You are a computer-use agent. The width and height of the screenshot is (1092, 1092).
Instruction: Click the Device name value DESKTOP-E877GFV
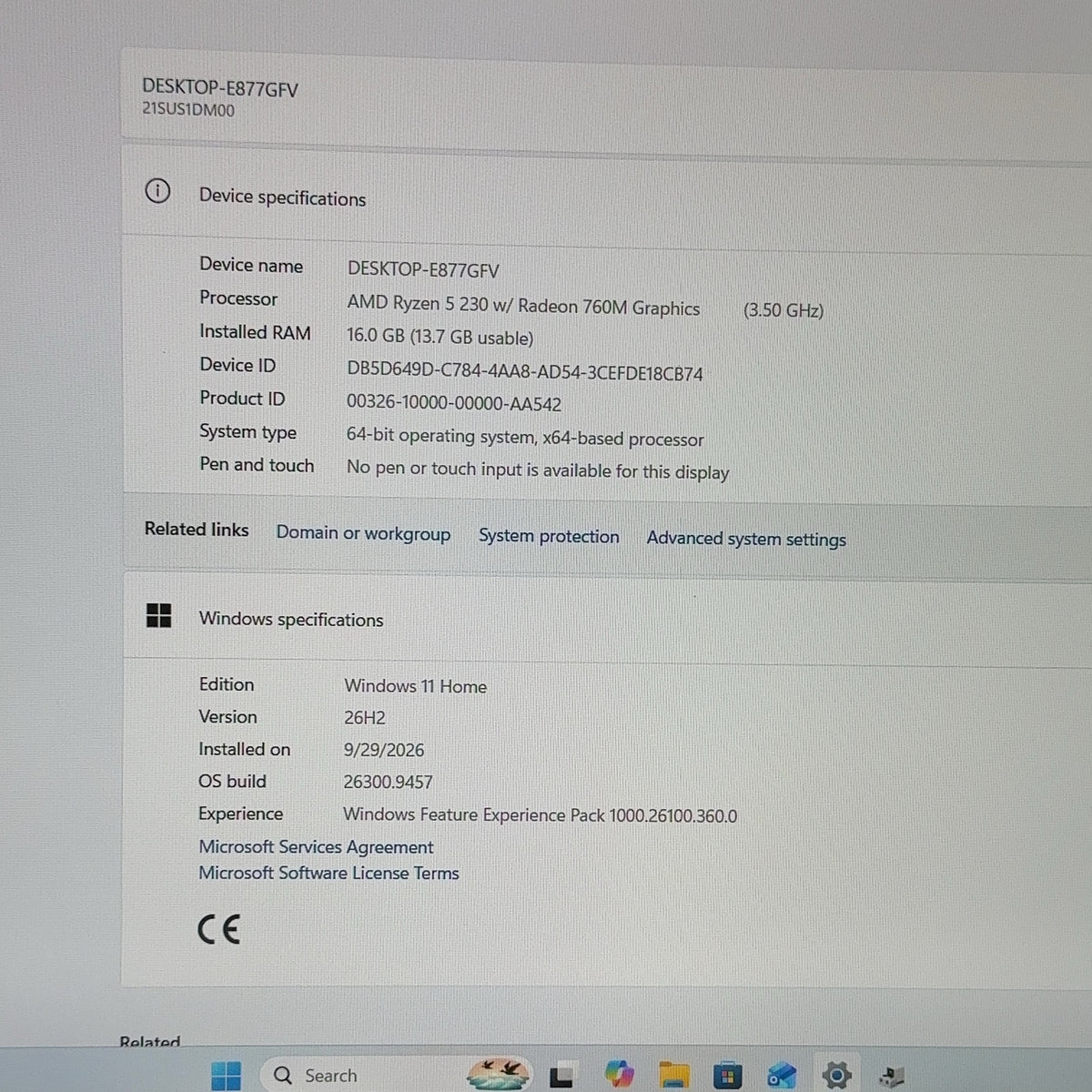tap(423, 270)
